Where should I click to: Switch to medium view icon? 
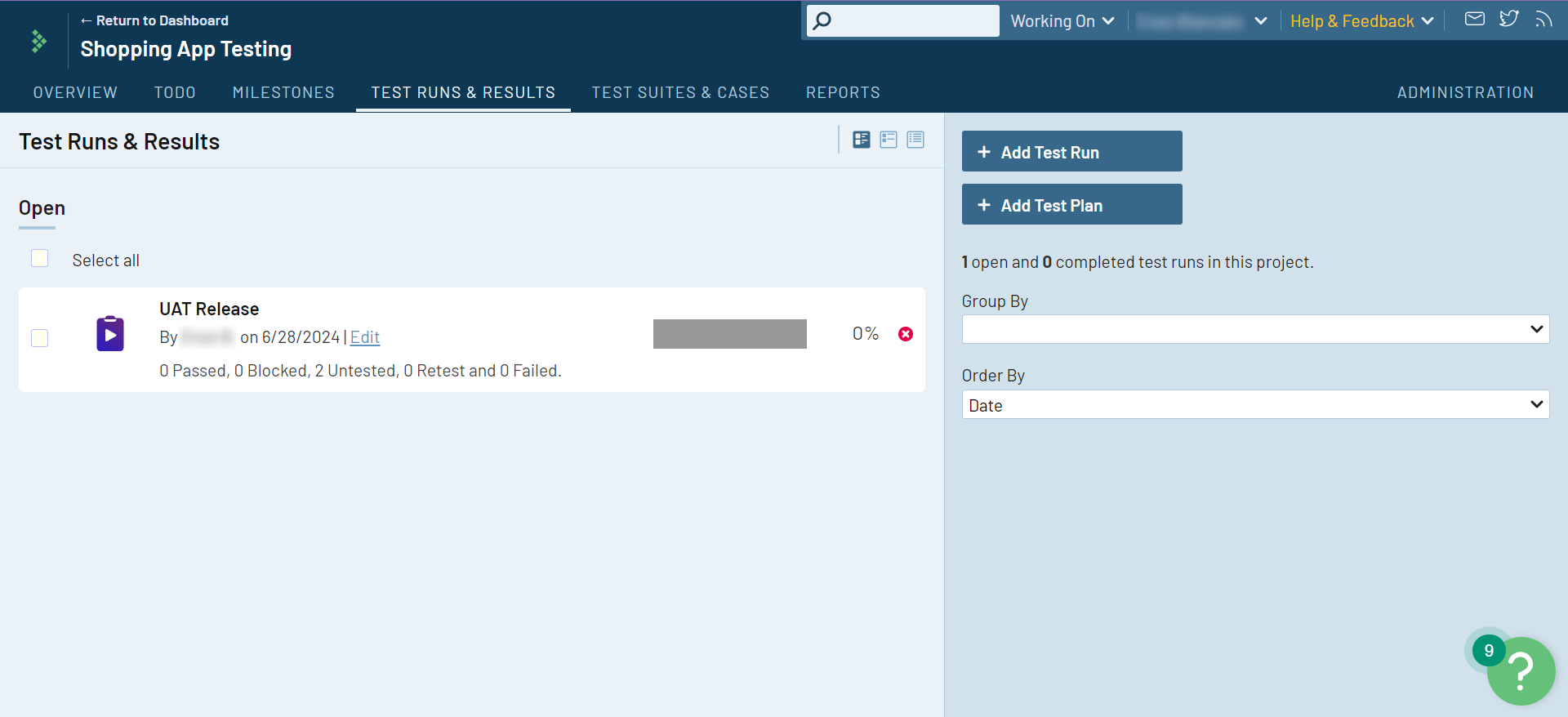889,140
